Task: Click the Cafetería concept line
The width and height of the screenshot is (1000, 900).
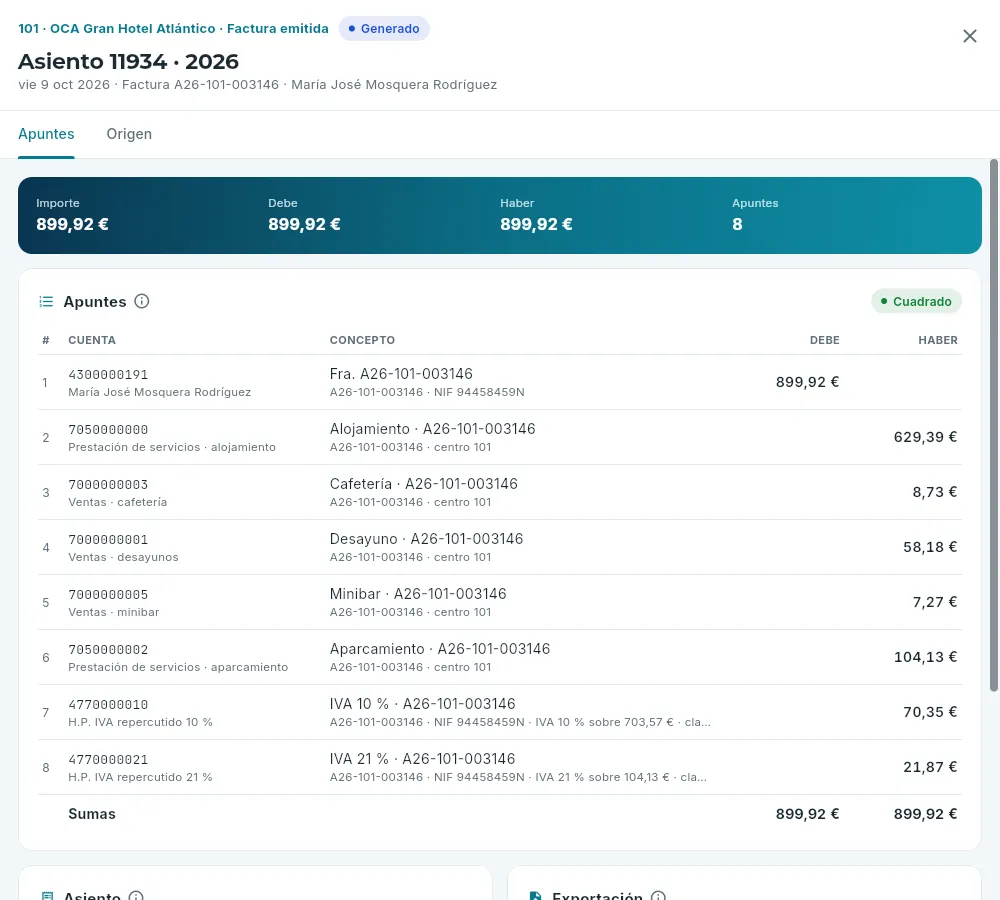Action: 423,483
